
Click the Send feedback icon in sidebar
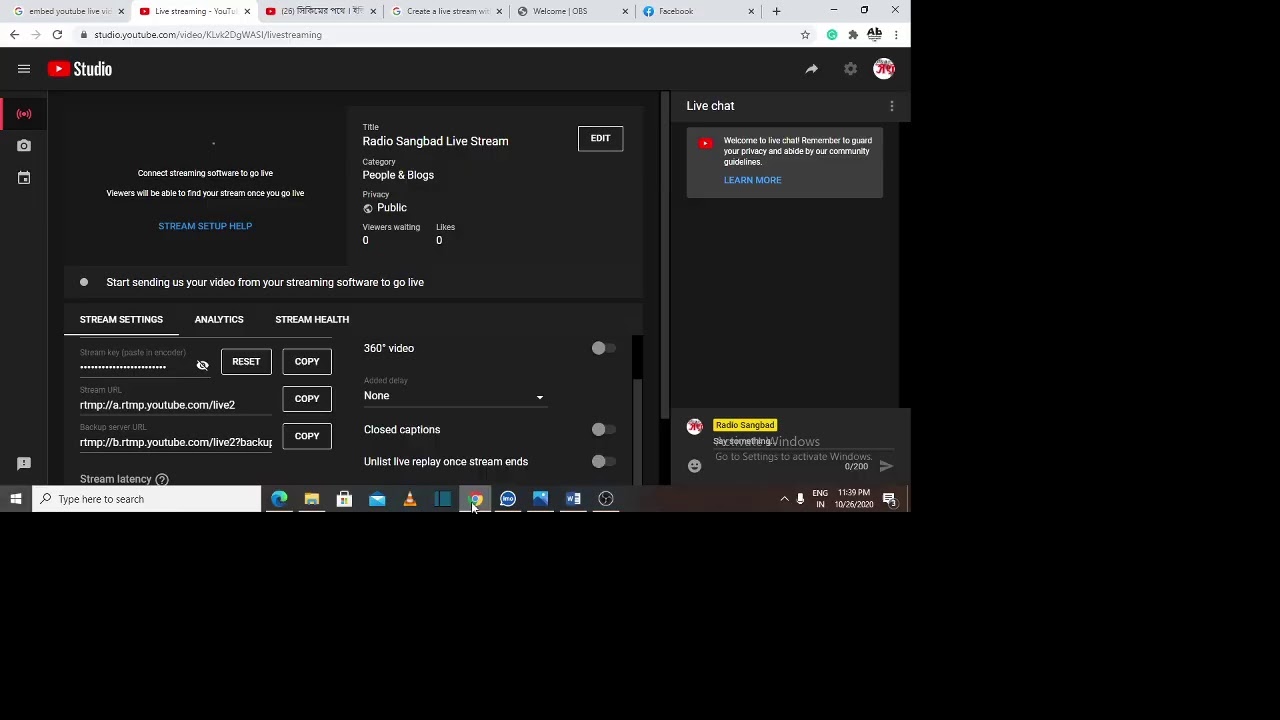pos(24,464)
